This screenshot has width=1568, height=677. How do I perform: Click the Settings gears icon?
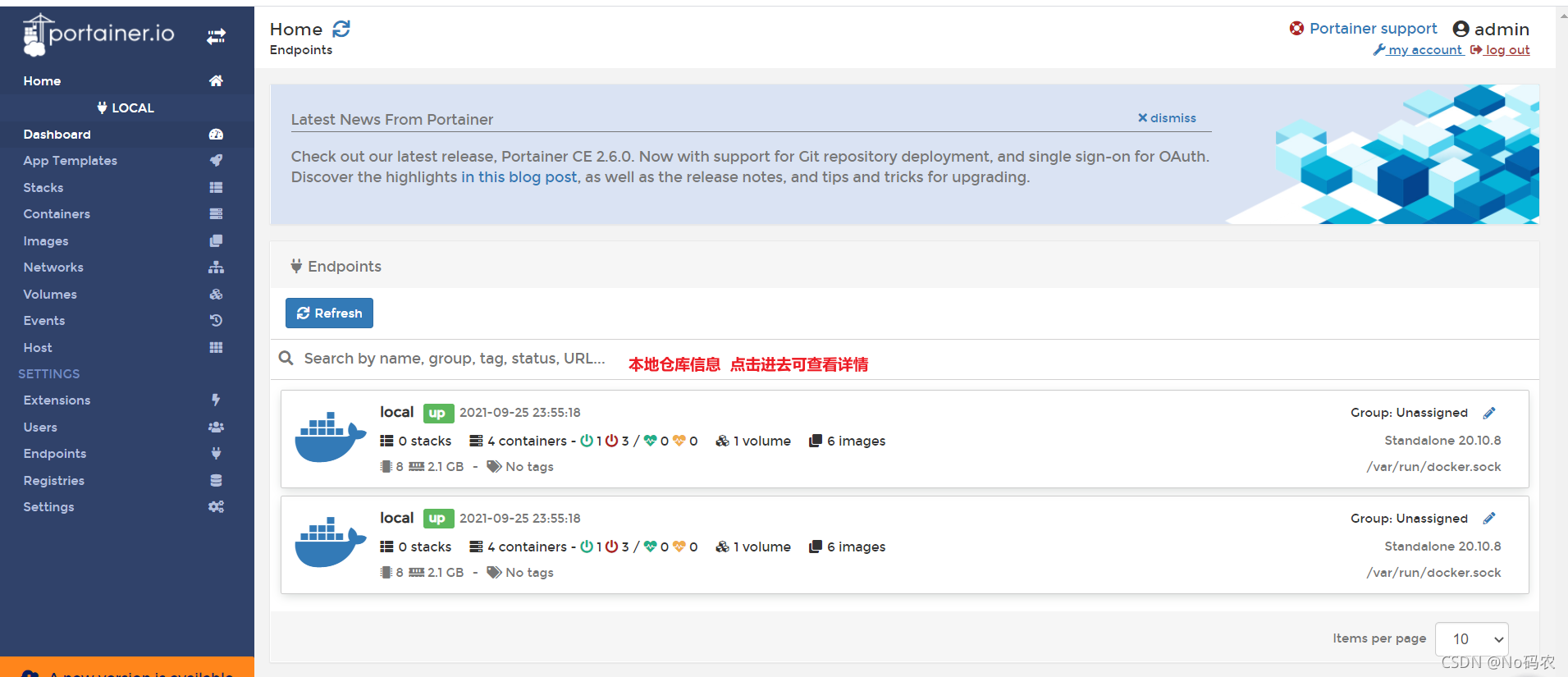[216, 506]
